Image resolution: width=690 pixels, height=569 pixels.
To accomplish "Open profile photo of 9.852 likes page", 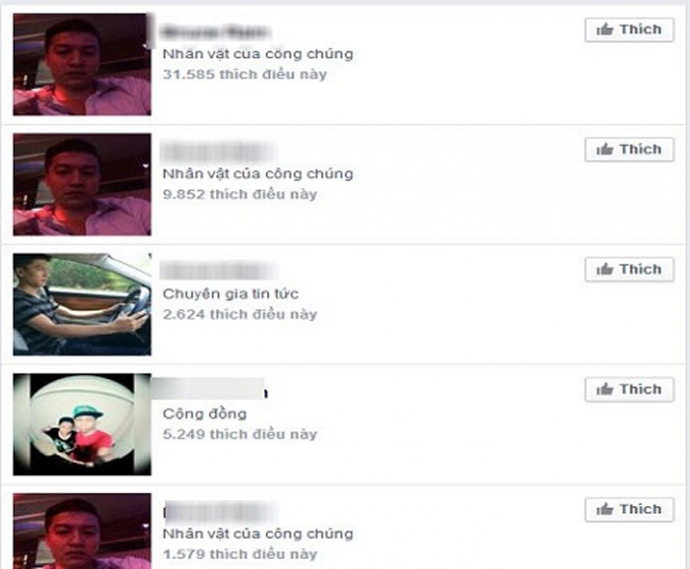I will point(82,184).
